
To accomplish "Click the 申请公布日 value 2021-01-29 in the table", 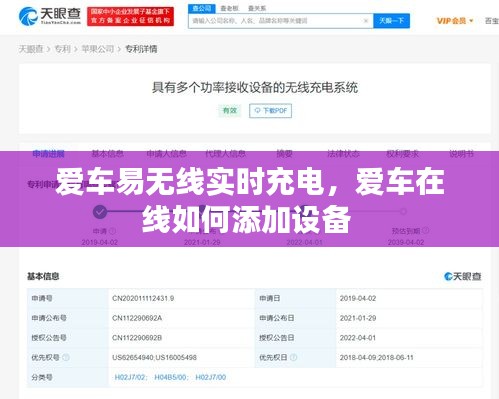I will pos(358,318).
